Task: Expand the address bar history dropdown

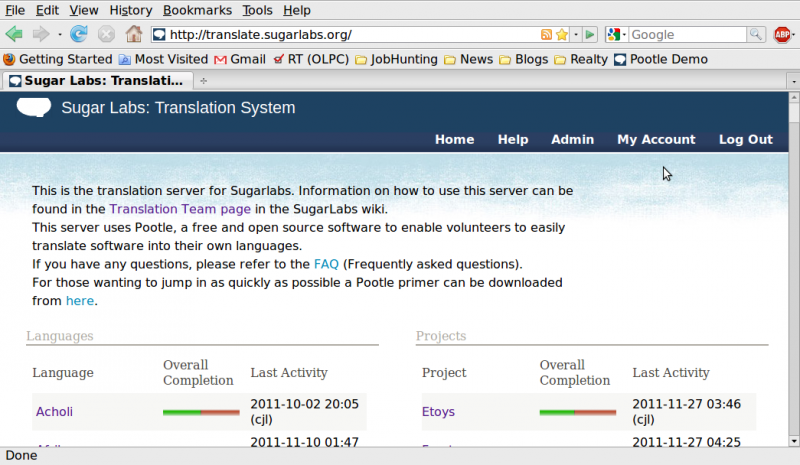Action: [x=576, y=35]
